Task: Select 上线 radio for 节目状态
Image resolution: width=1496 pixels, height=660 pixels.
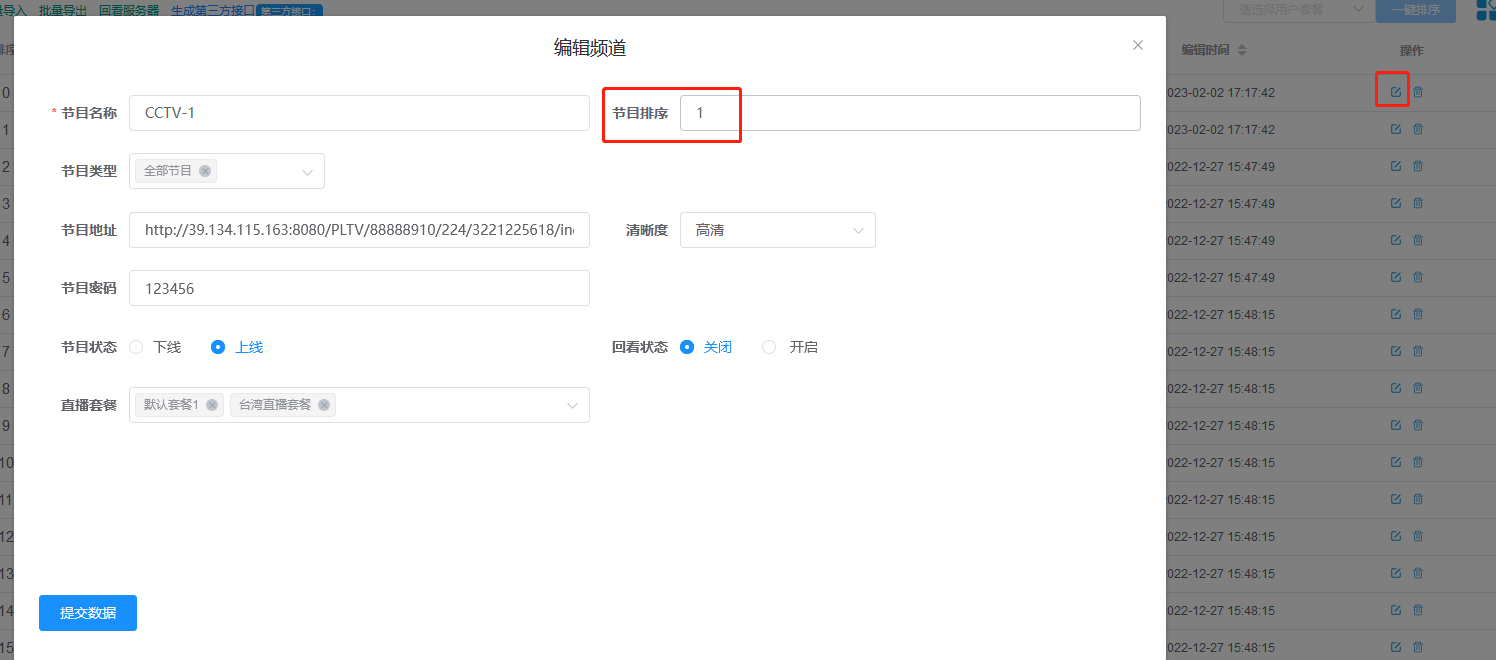Action: pos(218,347)
